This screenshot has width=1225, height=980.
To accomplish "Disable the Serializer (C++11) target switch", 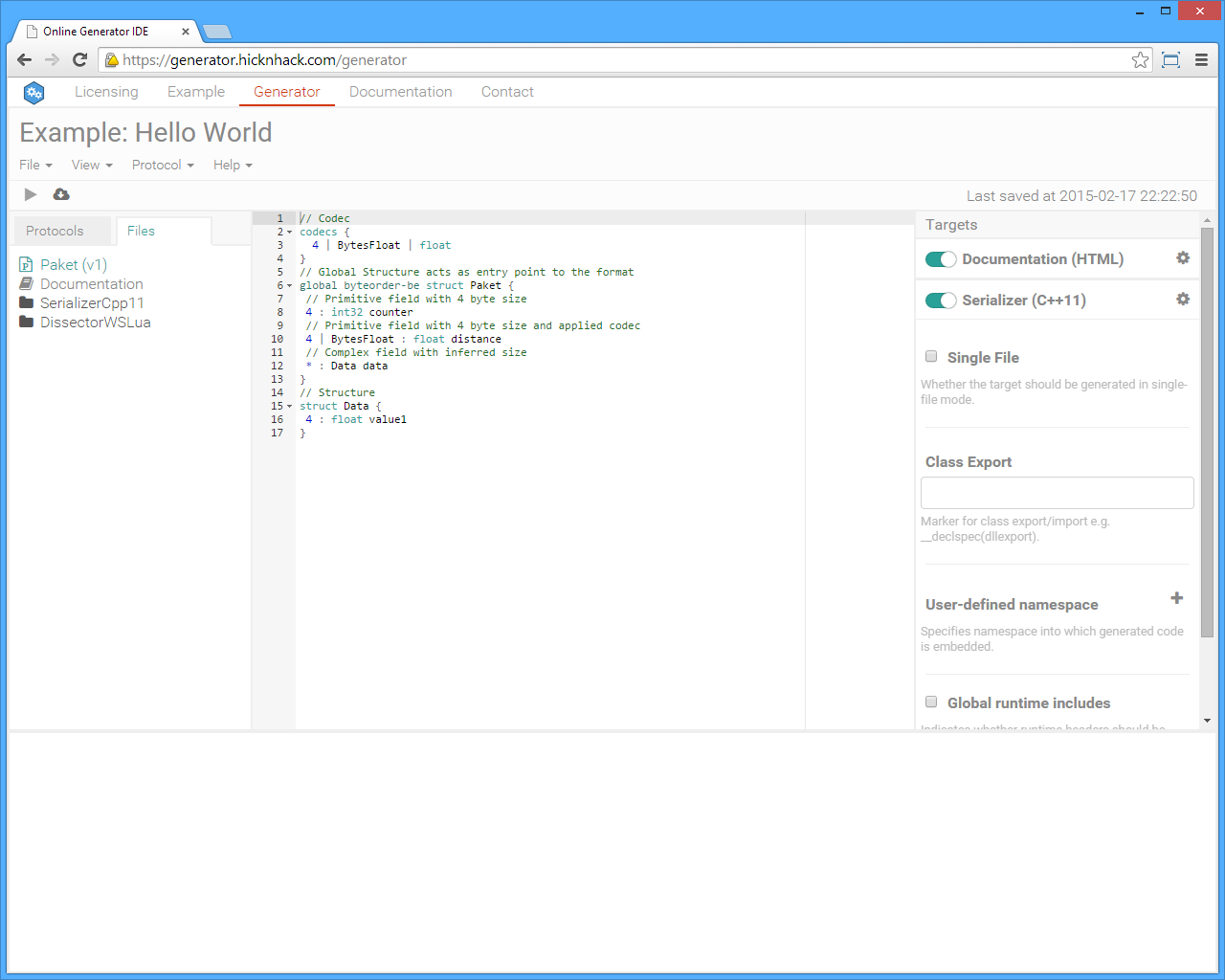I will 941,301.
